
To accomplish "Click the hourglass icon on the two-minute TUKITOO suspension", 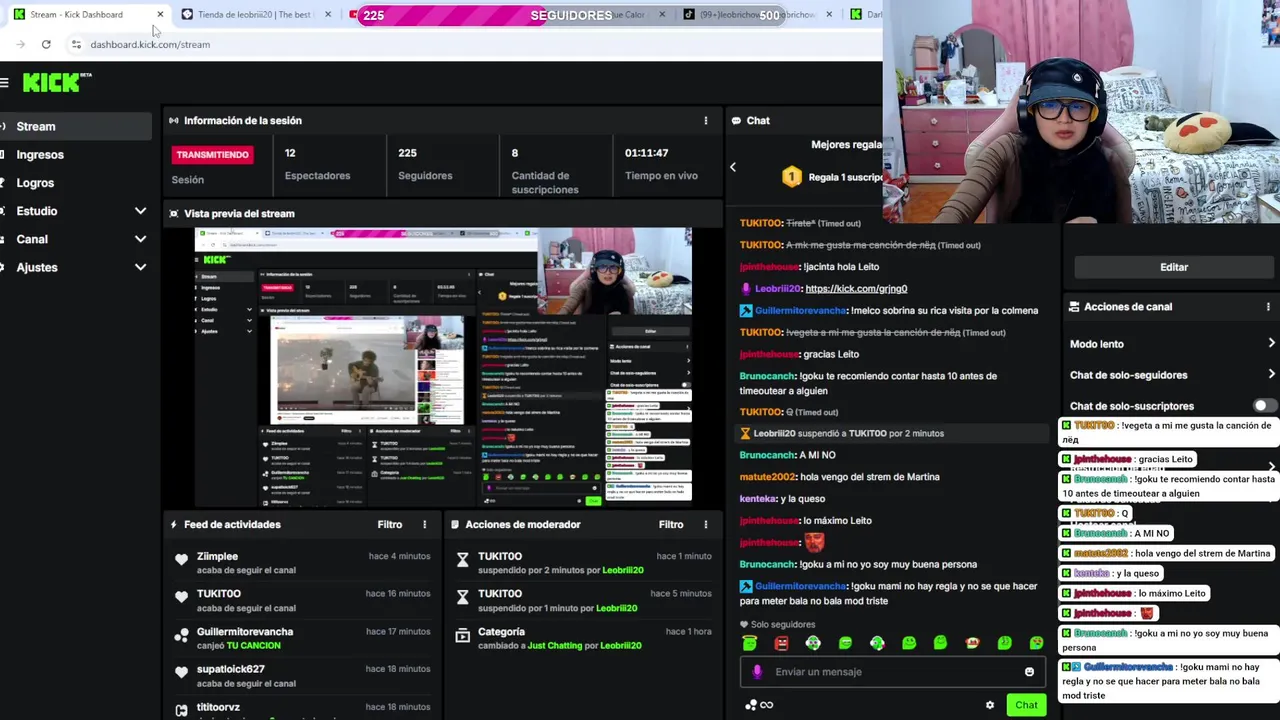I will point(462,560).
